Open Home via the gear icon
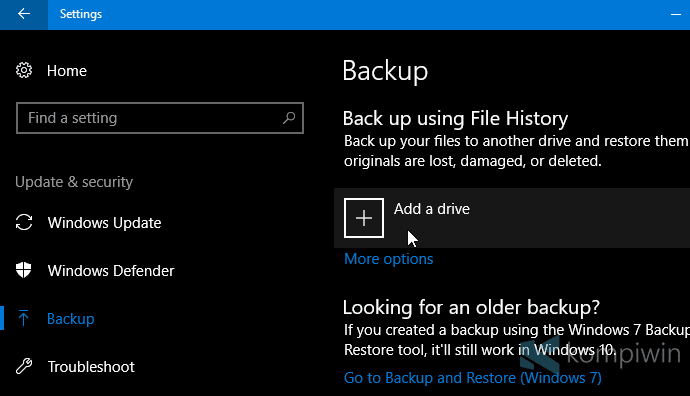The width and height of the screenshot is (690, 396). pyautogui.click(x=24, y=70)
